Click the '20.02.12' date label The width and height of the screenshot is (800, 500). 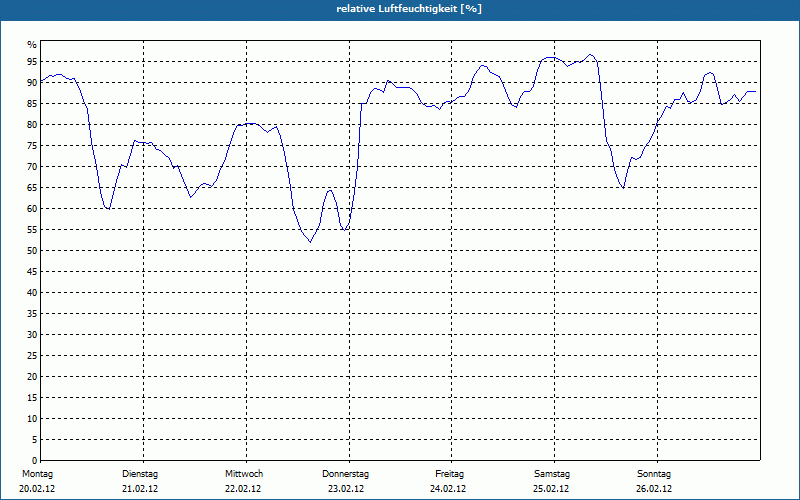click(x=37, y=489)
